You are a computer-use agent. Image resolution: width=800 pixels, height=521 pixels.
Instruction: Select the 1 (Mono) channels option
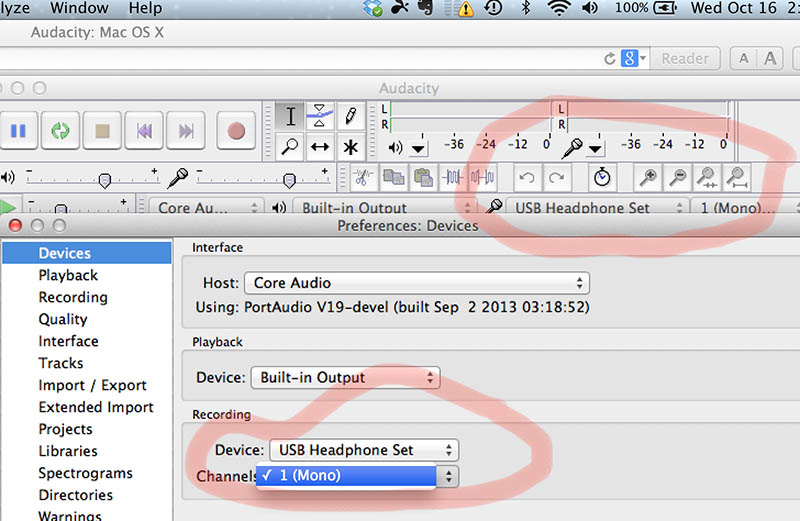tap(346, 476)
